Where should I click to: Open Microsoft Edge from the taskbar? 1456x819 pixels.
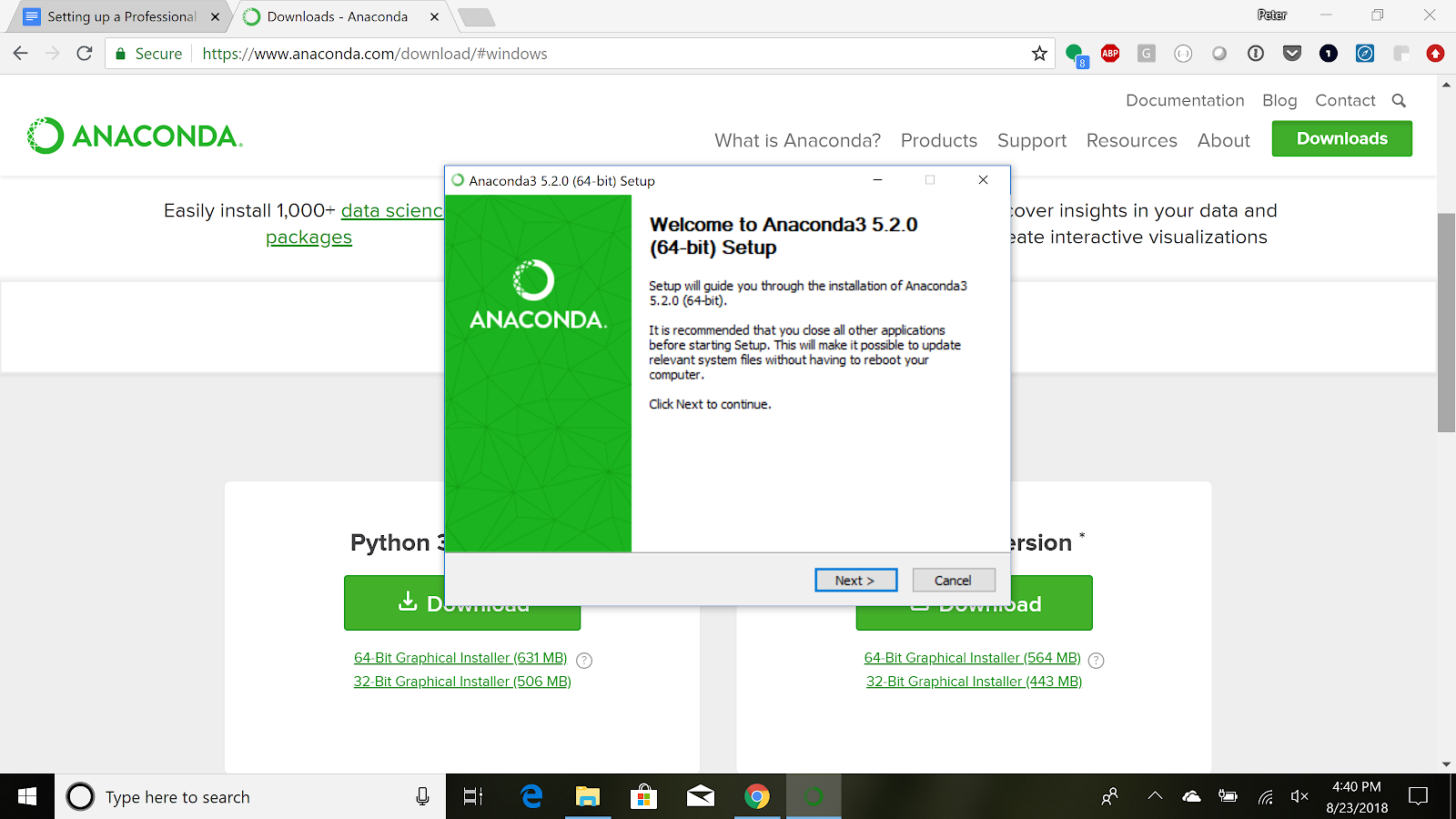(531, 797)
